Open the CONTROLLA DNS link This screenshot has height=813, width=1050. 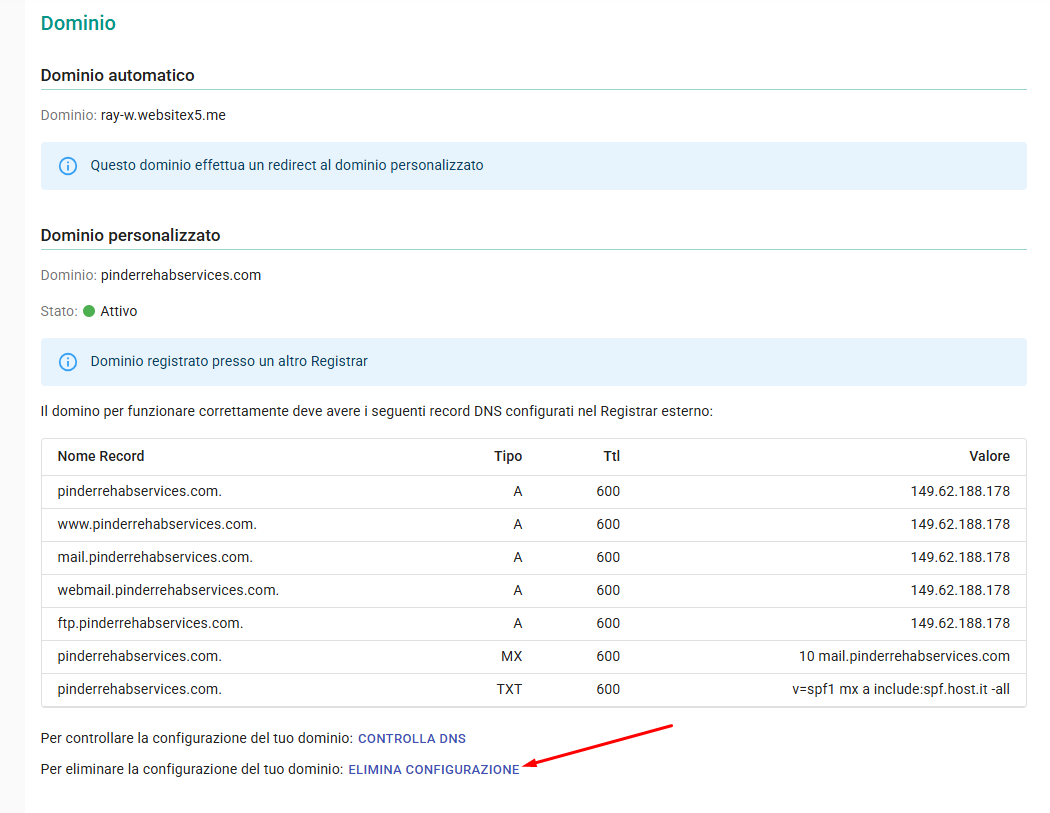pyautogui.click(x=412, y=739)
